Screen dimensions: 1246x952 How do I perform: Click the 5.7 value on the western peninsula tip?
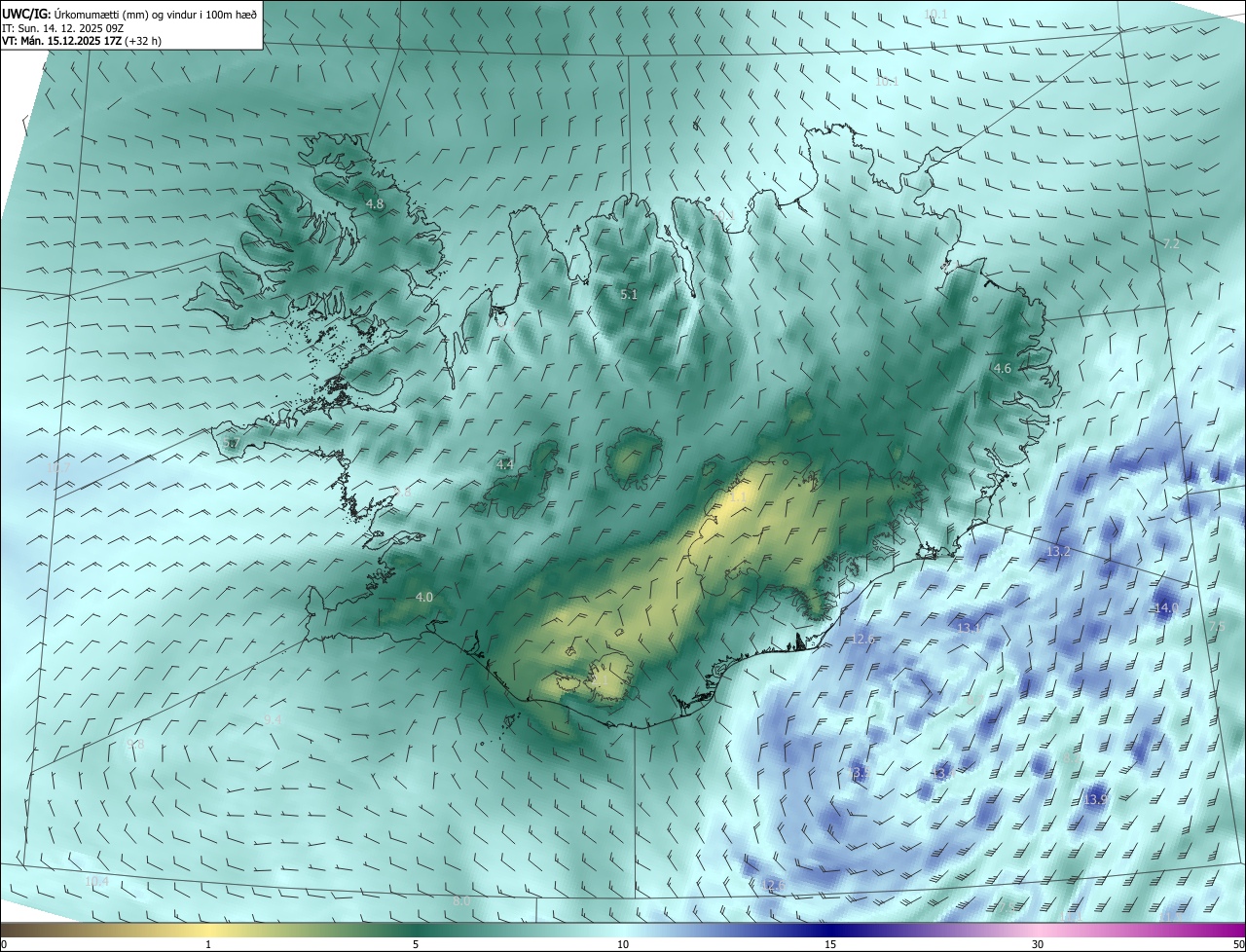click(231, 443)
